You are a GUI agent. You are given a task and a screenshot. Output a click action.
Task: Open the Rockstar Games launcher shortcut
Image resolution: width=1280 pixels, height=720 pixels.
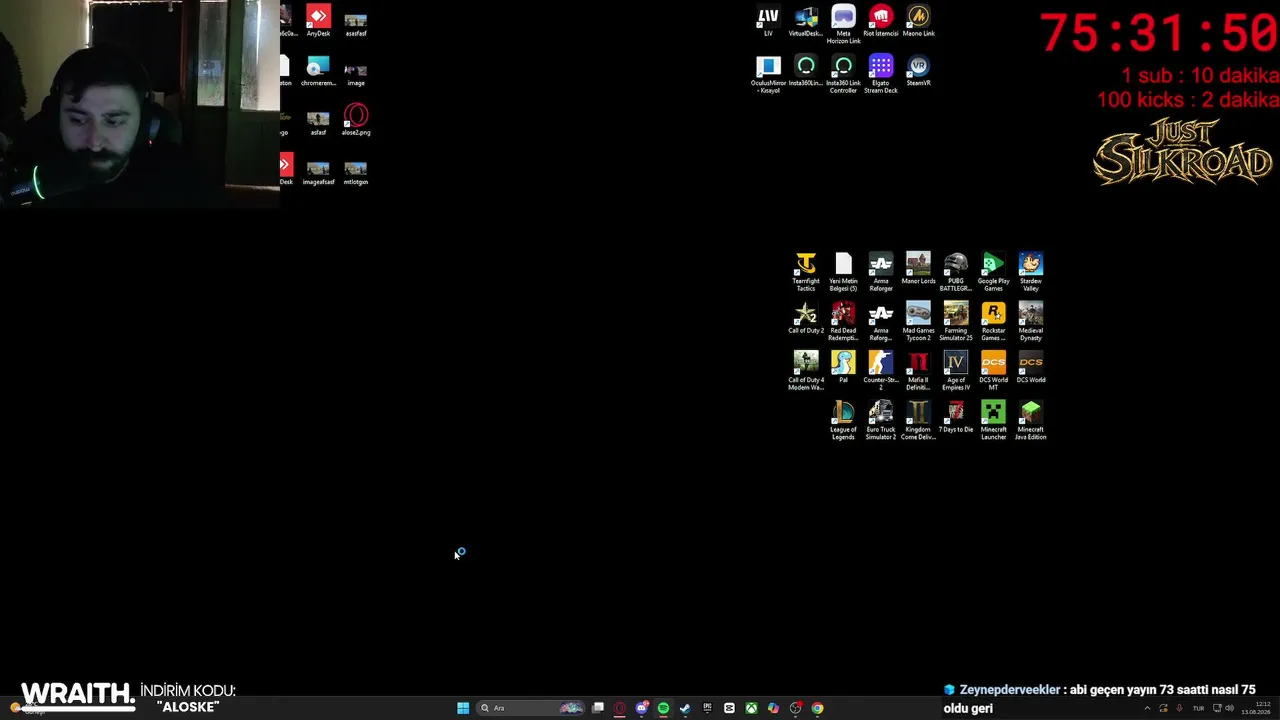[993, 322]
